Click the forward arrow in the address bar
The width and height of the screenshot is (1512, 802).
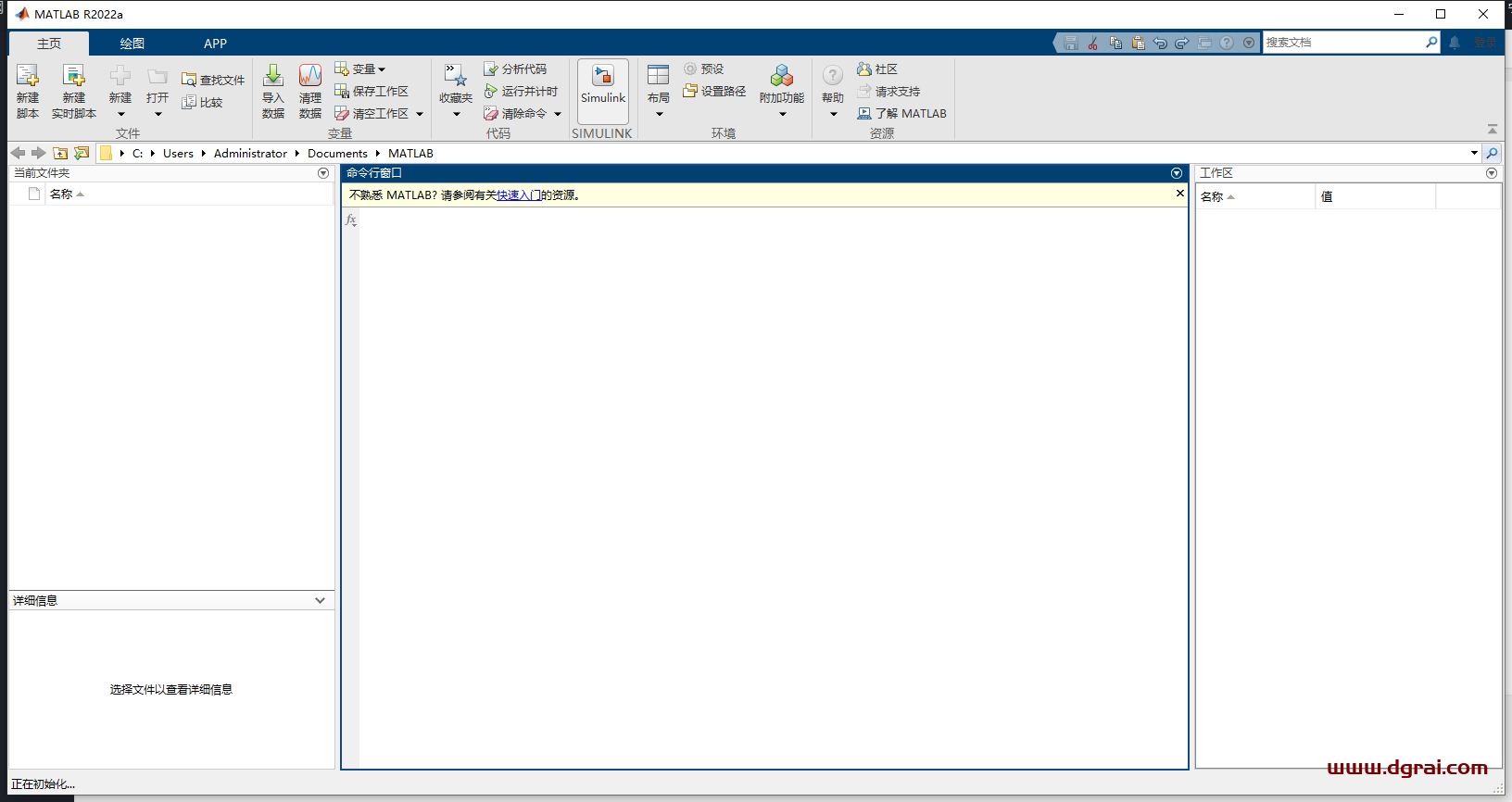point(38,153)
